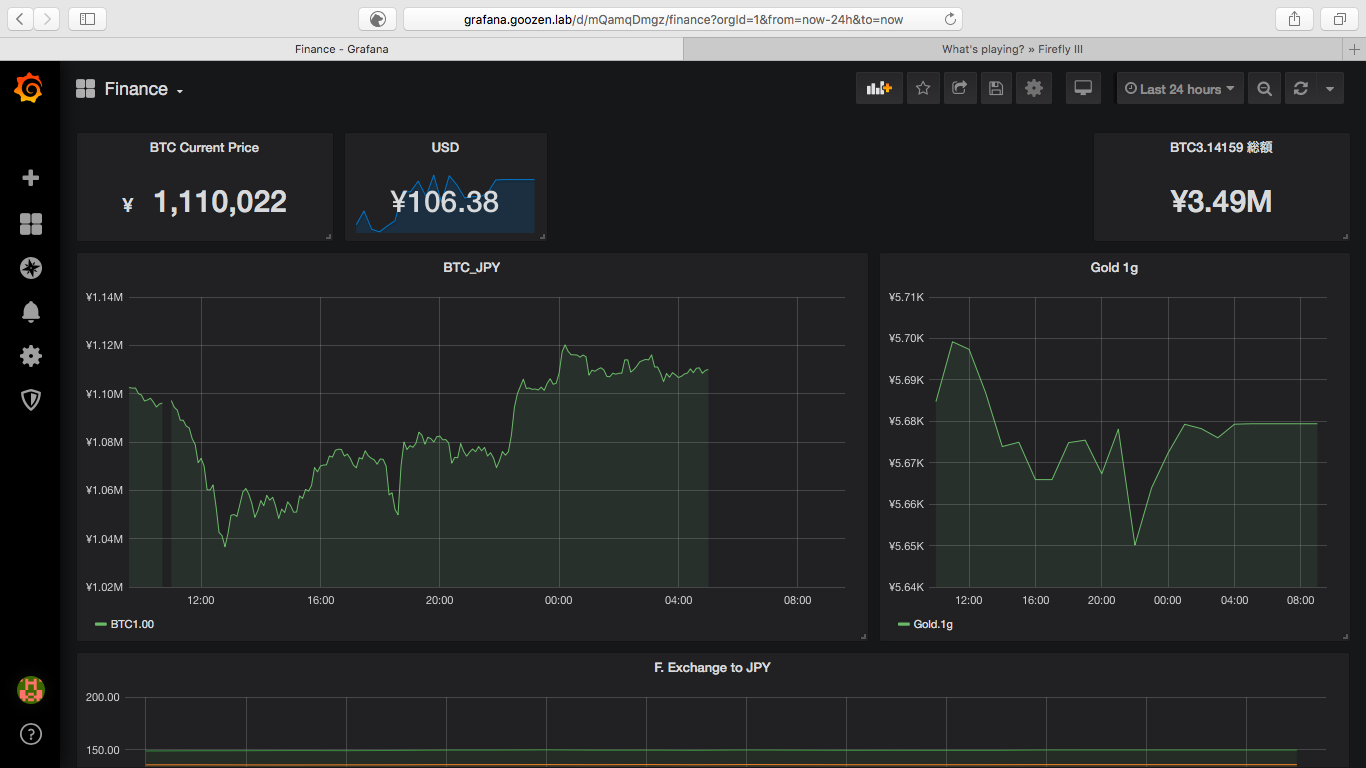Viewport: 1366px width, 768px height.
Task: Open dashboard settings gear in toolbar
Action: click(1034, 88)
